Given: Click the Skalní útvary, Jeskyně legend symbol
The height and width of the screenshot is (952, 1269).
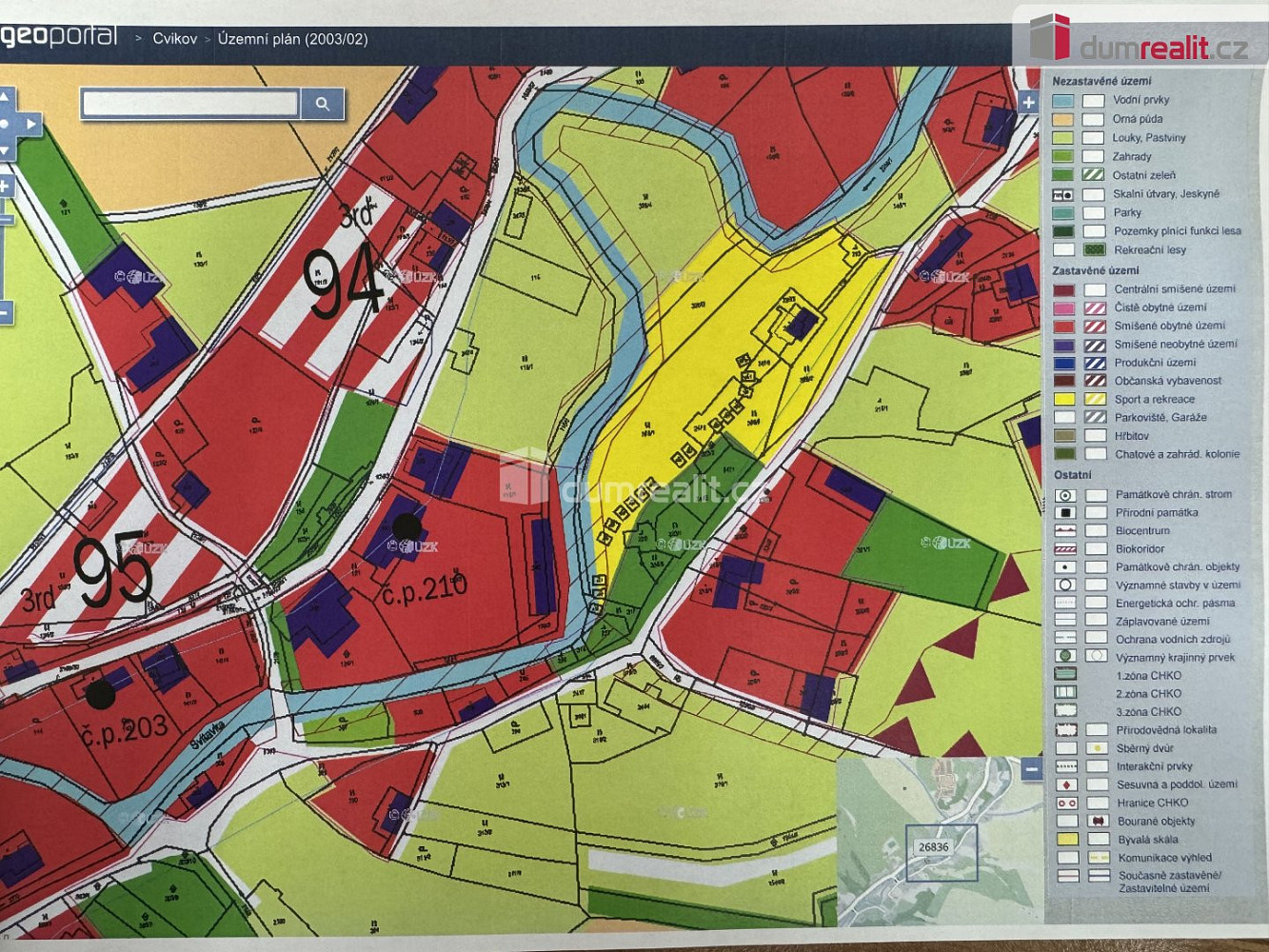Looking at the screenshot, I should click(x=1063, y=194).
